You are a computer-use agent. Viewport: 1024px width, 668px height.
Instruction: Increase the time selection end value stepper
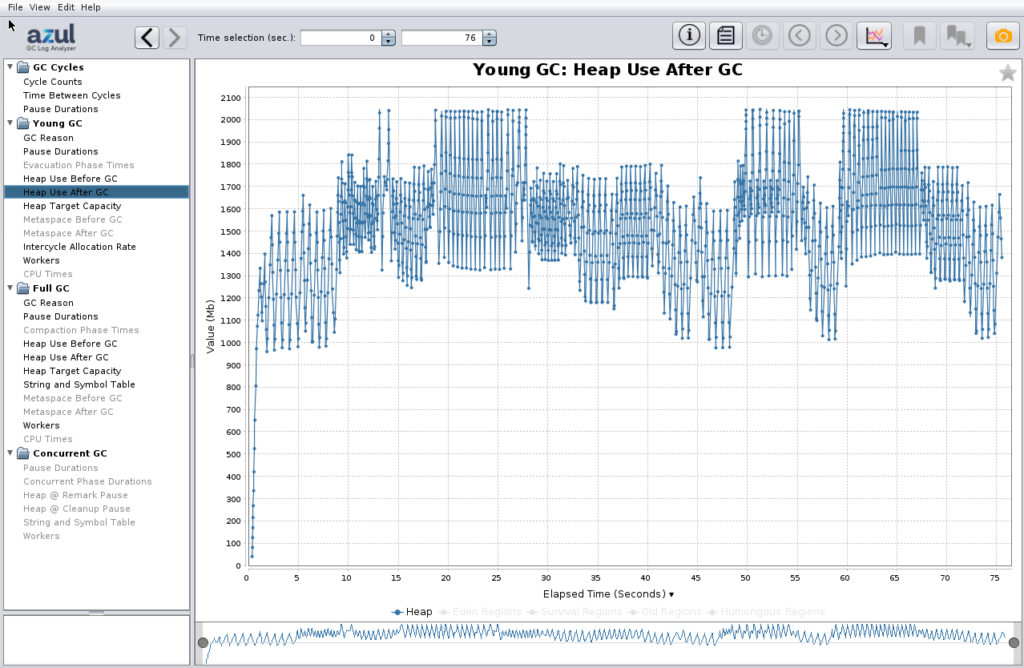point(489,32)
